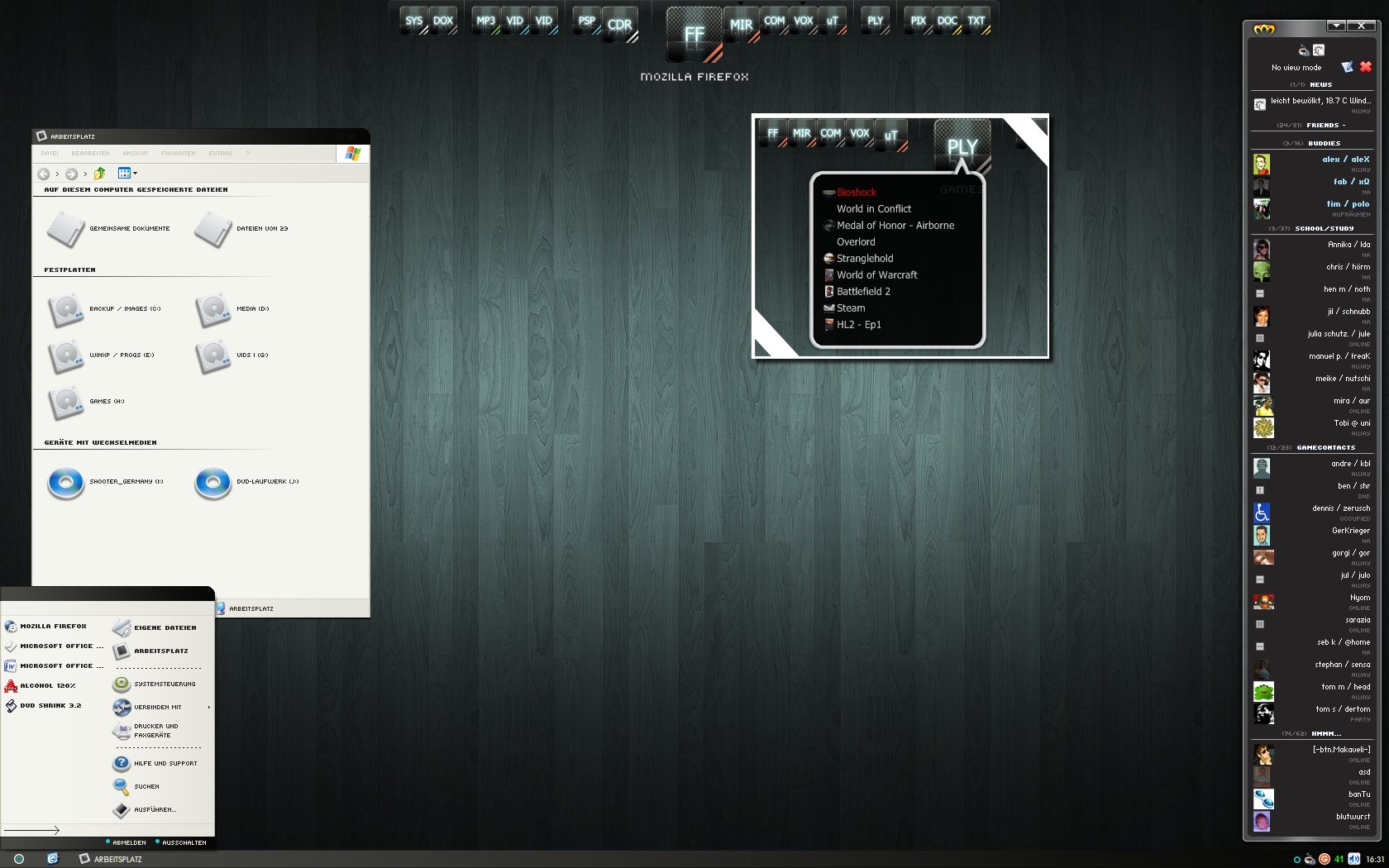
Task: Click the Arbeitsplatz taskbar button
Action: coord(111,859)
